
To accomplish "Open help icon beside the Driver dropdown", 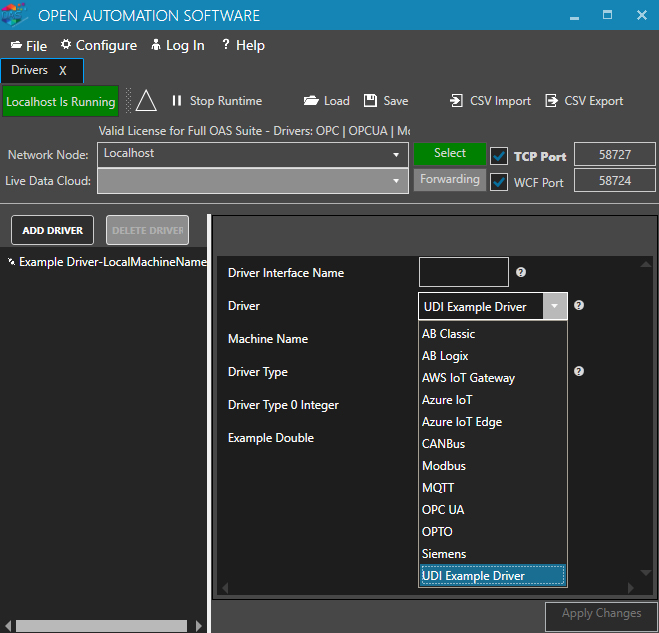I will pyautogui.click(x=579, y=305).
